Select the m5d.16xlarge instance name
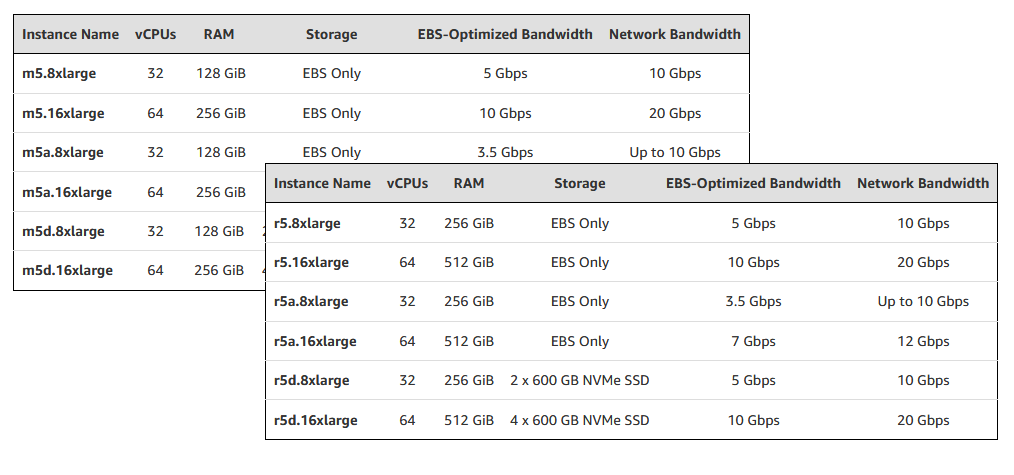This screenshot has width=1014, height=475. tap(67, 270)
